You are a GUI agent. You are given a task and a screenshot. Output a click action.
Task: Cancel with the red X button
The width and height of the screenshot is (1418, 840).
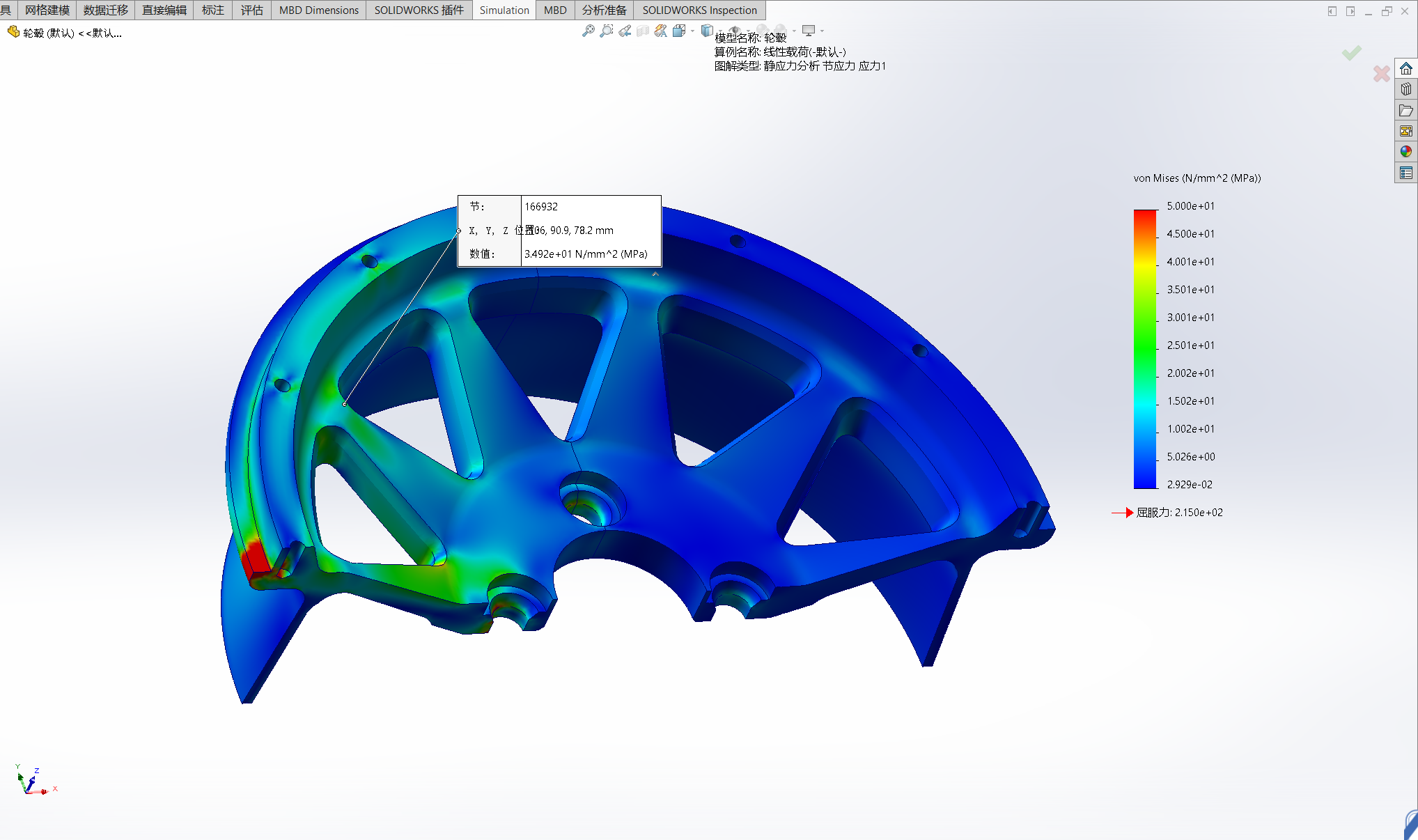pos(1381,74)
